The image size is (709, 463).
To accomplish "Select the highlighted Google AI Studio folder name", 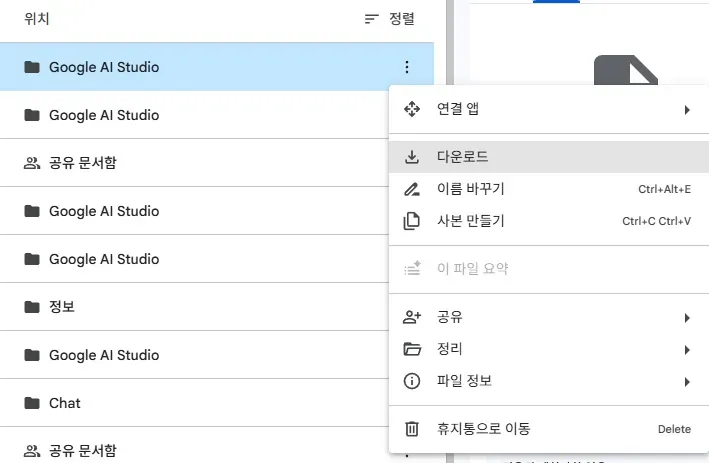I will (x=104, y=67).
